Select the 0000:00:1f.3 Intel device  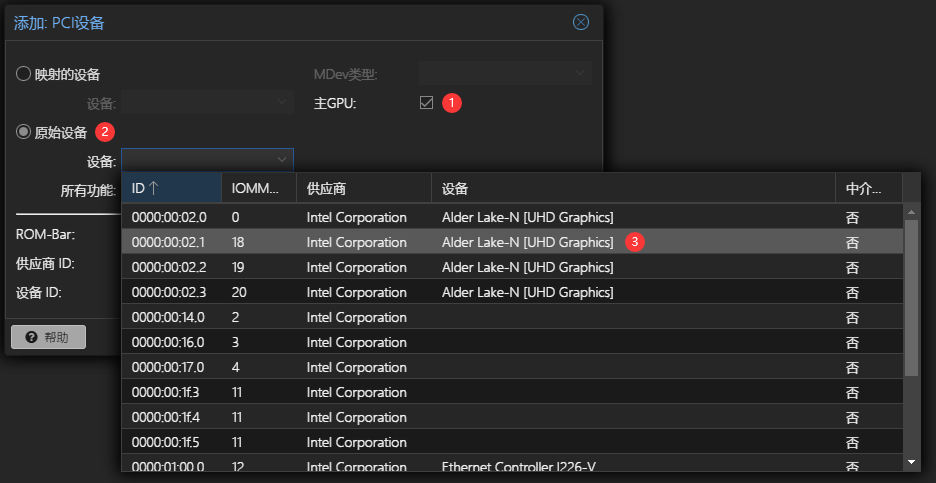coord(169,392)
